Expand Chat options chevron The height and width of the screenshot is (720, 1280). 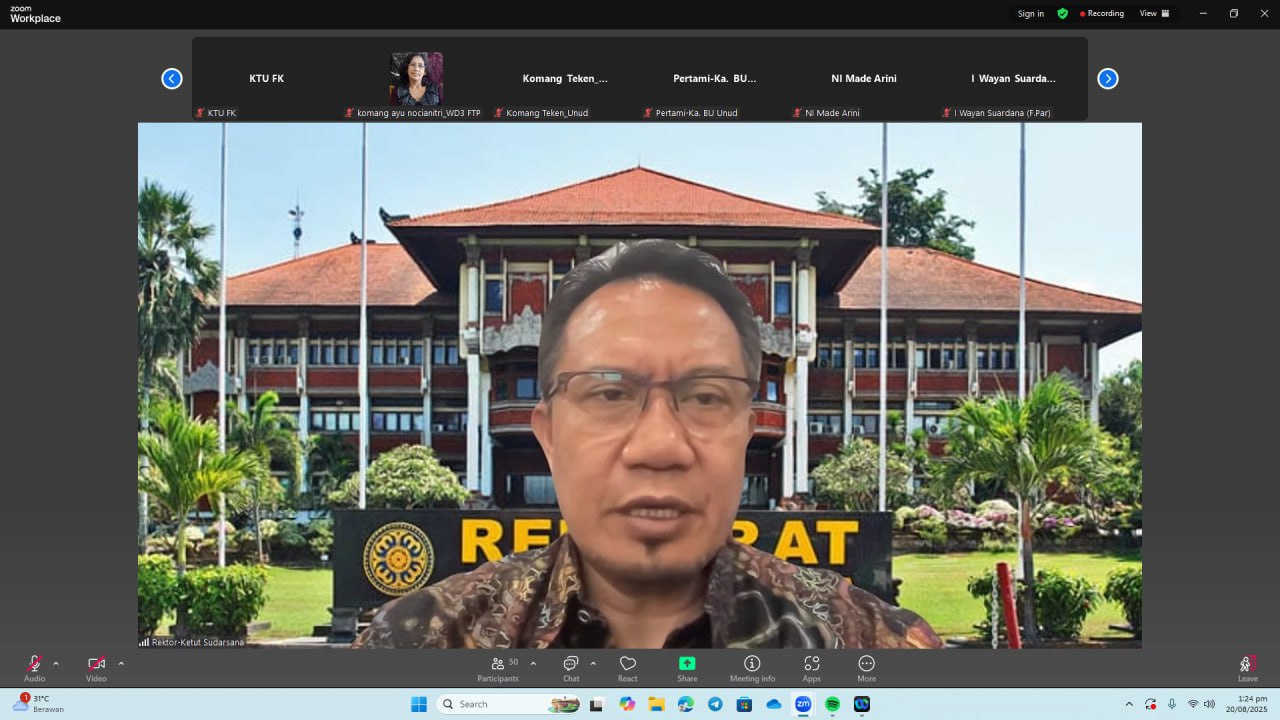(593, 663)
